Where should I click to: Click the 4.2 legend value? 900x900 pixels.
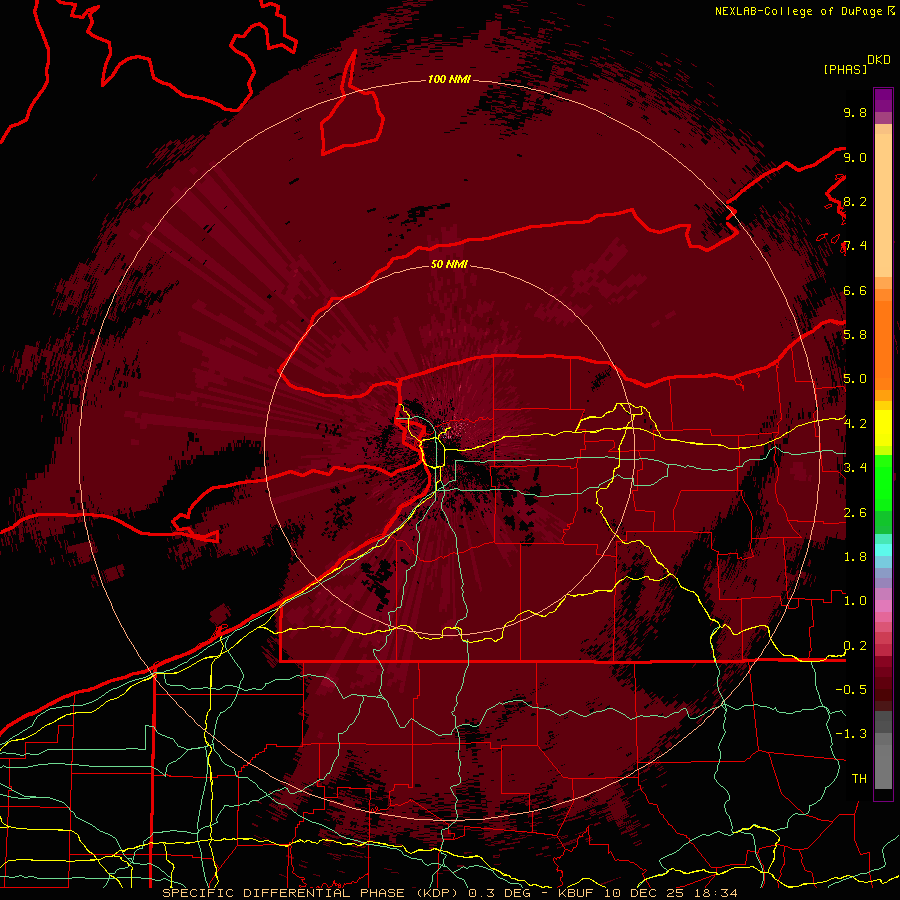coord(855,424)
